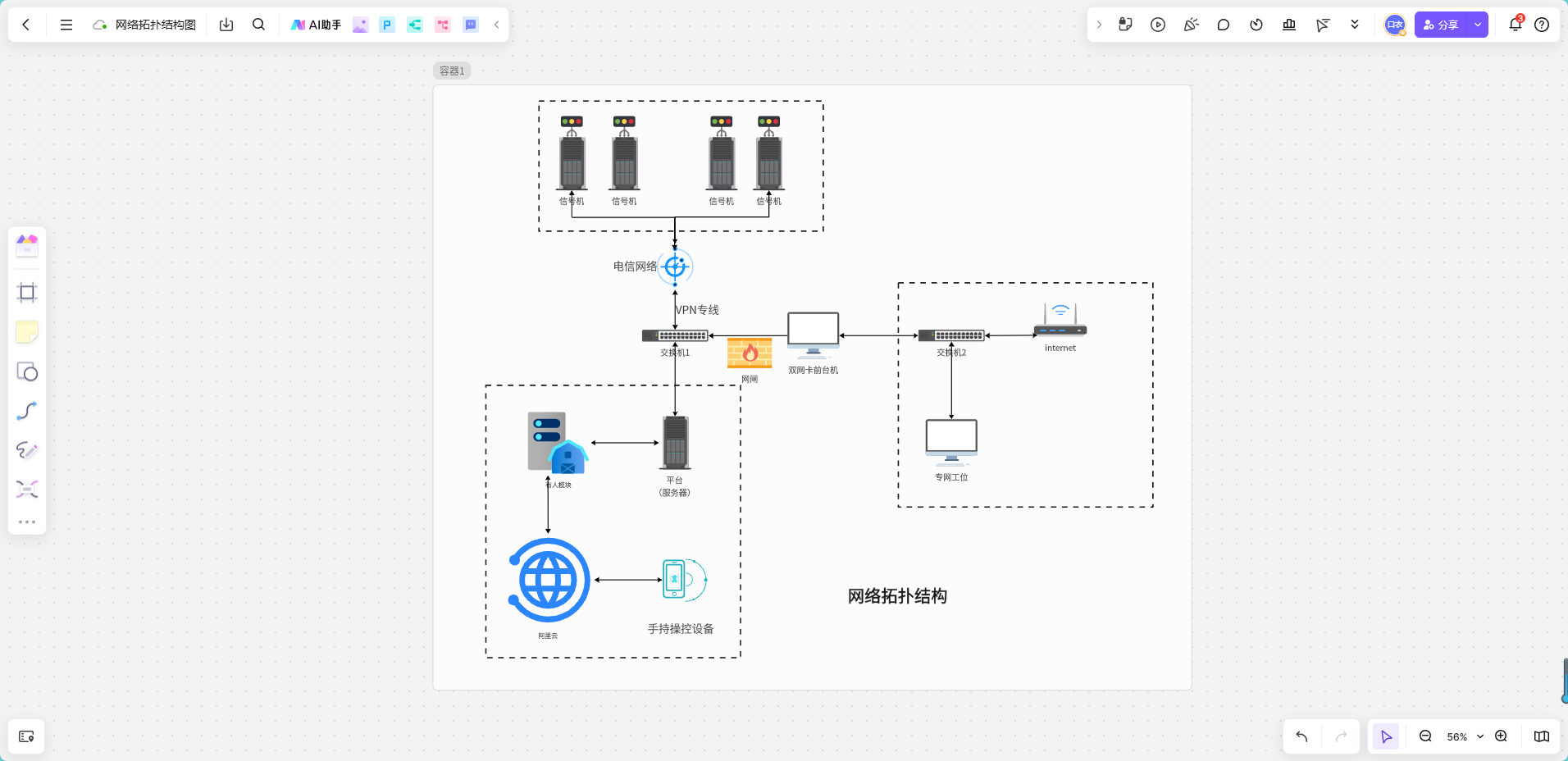Expand the right toolbar chevron
The width and height of the screenshot is (1568, 761).
1099,25
